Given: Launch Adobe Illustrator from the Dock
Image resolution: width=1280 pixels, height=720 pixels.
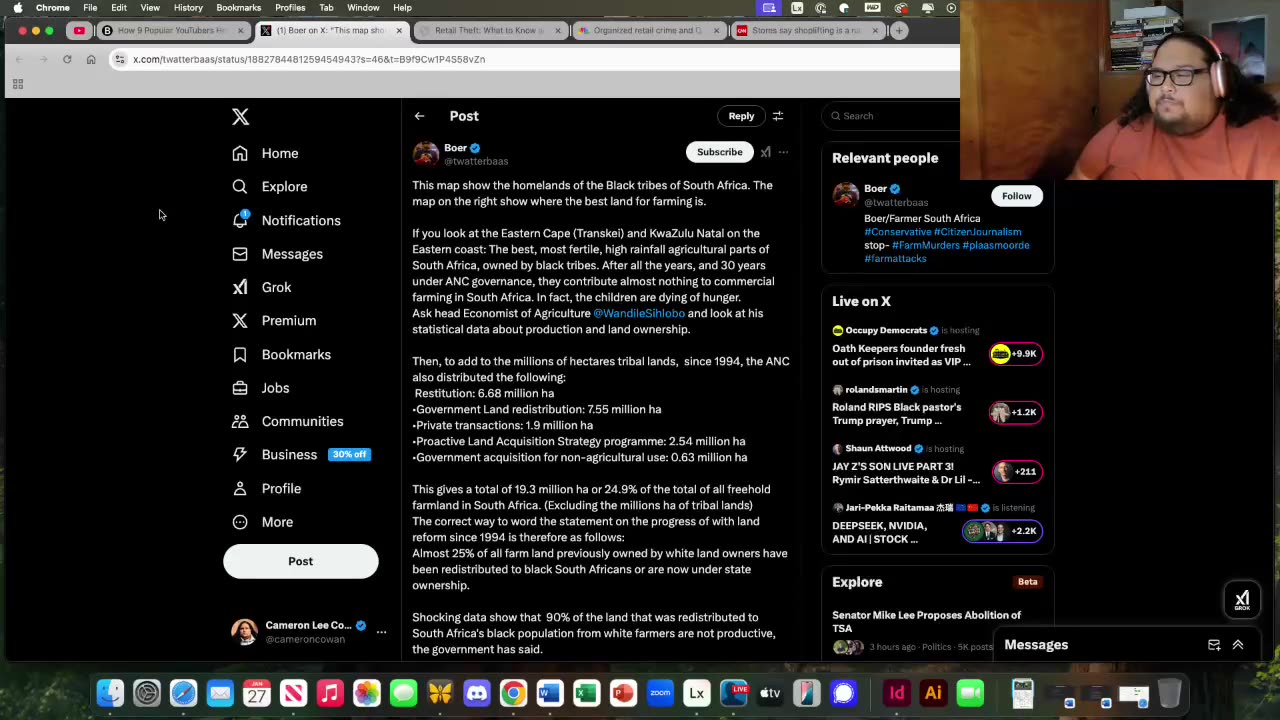Looking at the screenshot, I should coord(933,693).
